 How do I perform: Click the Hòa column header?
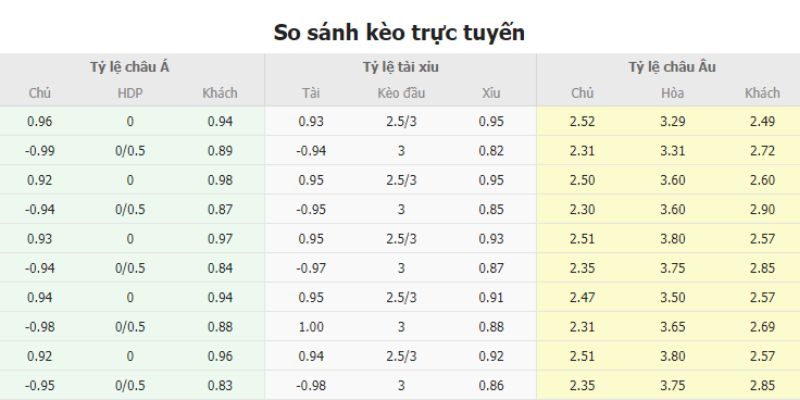pyautogui.click(x=672, y=94)
